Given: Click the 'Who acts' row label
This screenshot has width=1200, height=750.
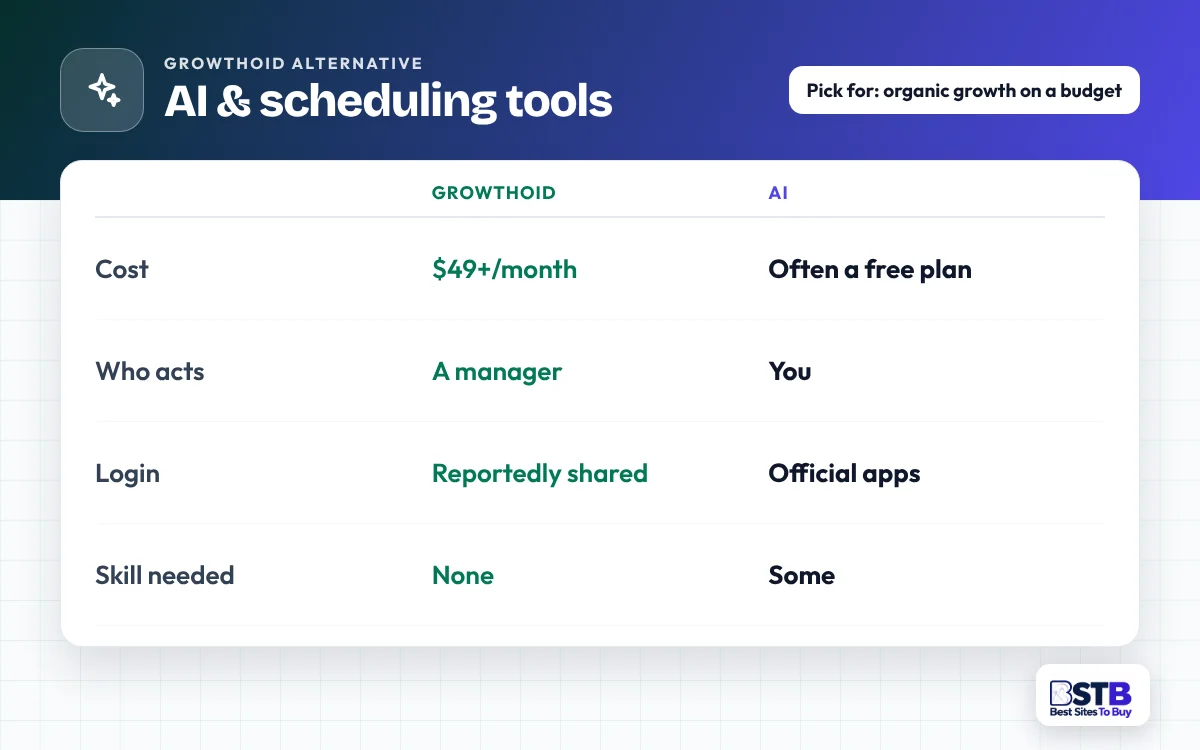Looking at the screenshot, I should [150, 371].
